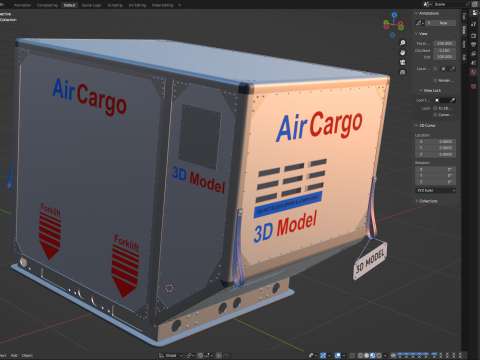Toggle the camera view icon
This screenshot has height=360, width=480.
point(403,62)
